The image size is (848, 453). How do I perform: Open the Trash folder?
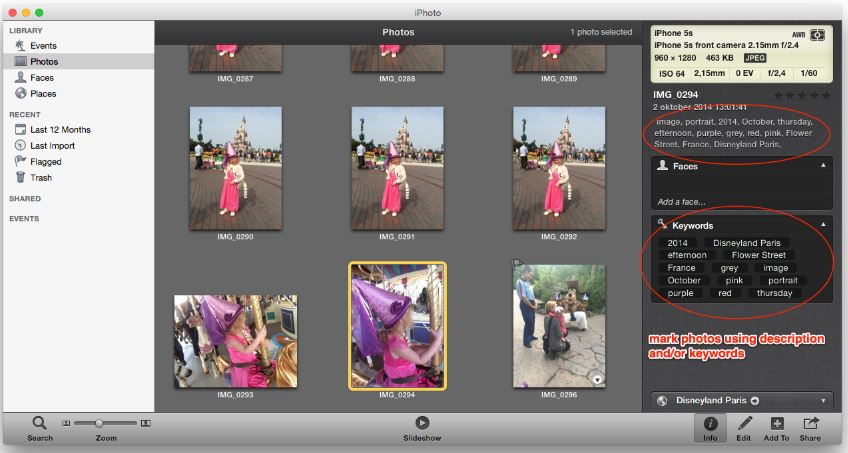(40, 178)
